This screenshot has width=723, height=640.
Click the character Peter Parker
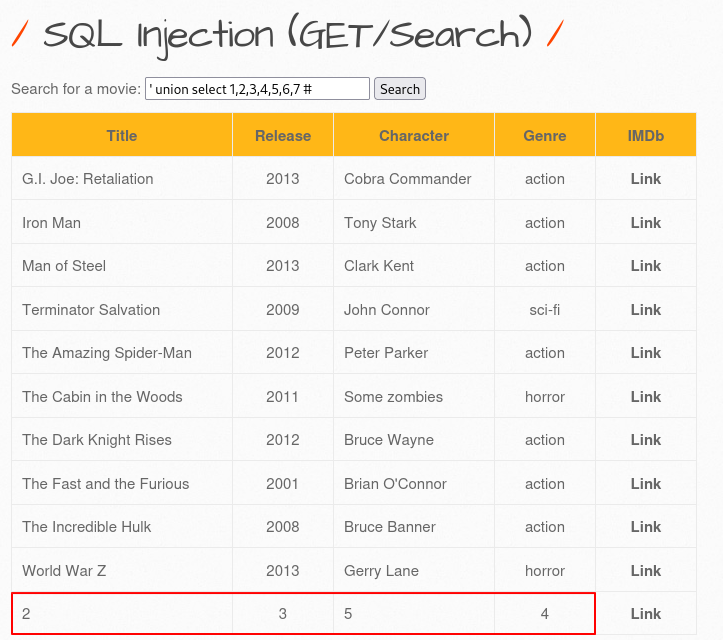pos(386,353)
